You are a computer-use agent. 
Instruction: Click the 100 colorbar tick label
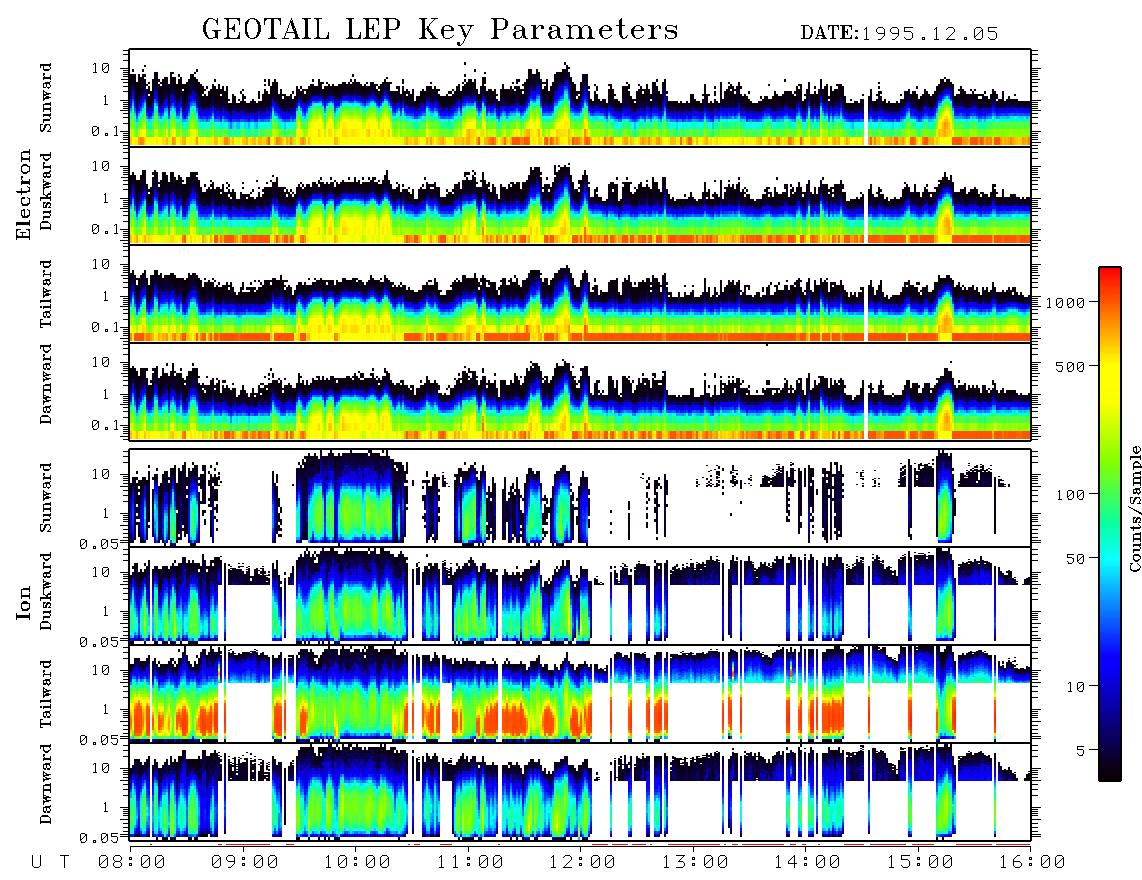pos(1070,495)
